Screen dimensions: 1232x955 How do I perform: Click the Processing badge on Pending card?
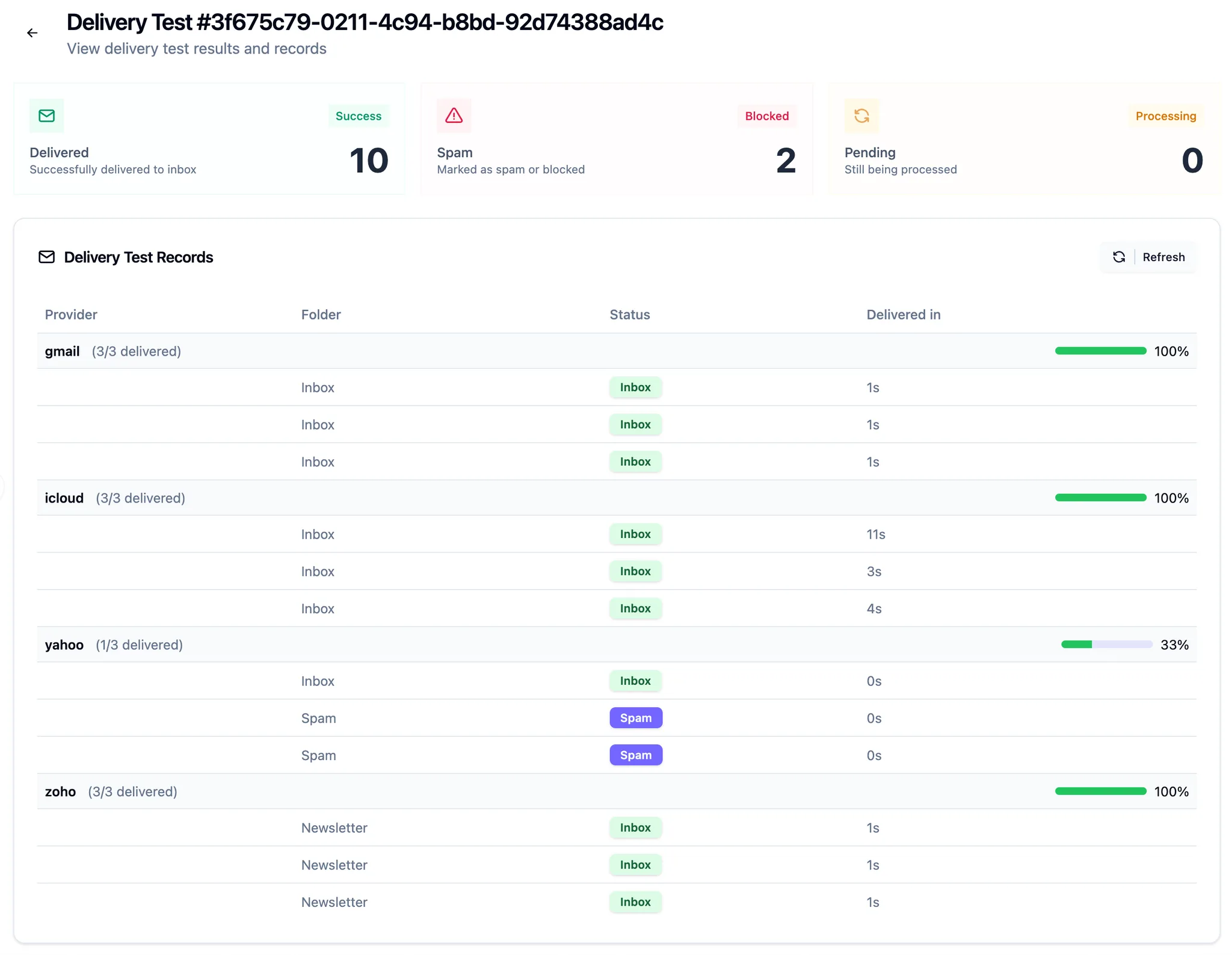pyautogui.click(x=1166, y=116)
